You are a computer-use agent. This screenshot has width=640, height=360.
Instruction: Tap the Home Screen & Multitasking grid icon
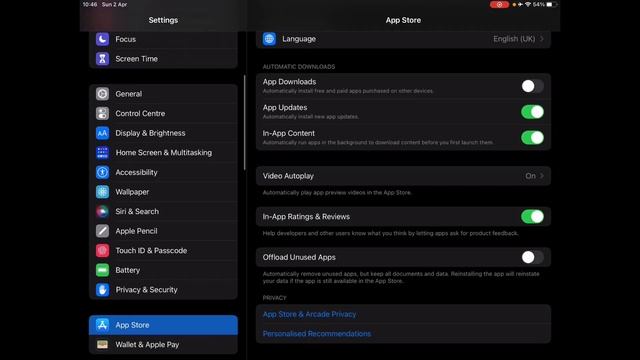tap(102, 153)
